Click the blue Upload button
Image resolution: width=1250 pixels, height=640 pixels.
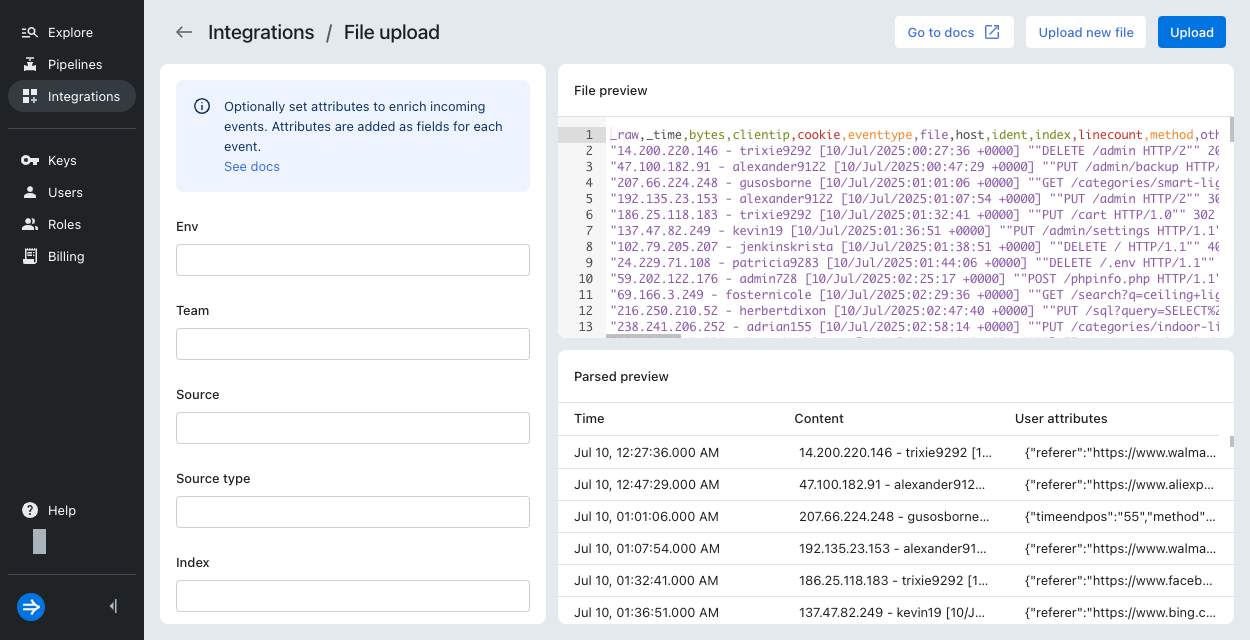1192,32
